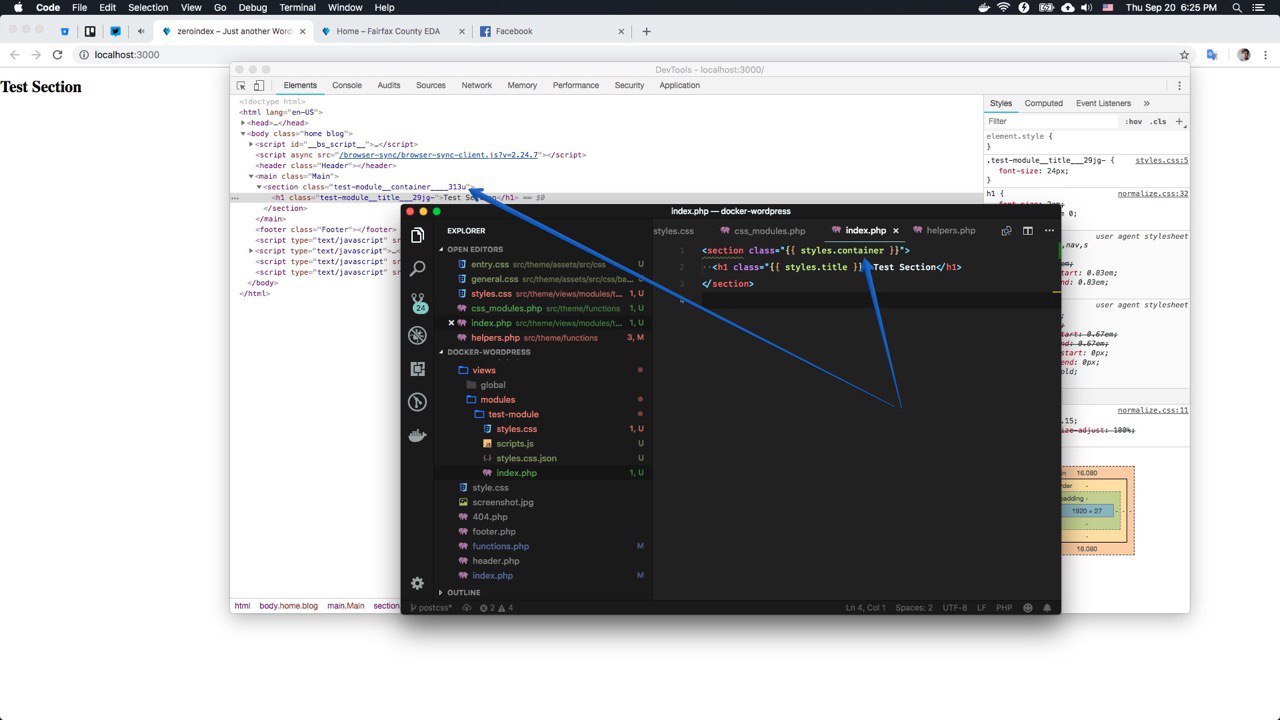Screen dimensions: 1280x720
Task: Click the sync changes cloud icon in status bar
Action: [x=466, y=608]
